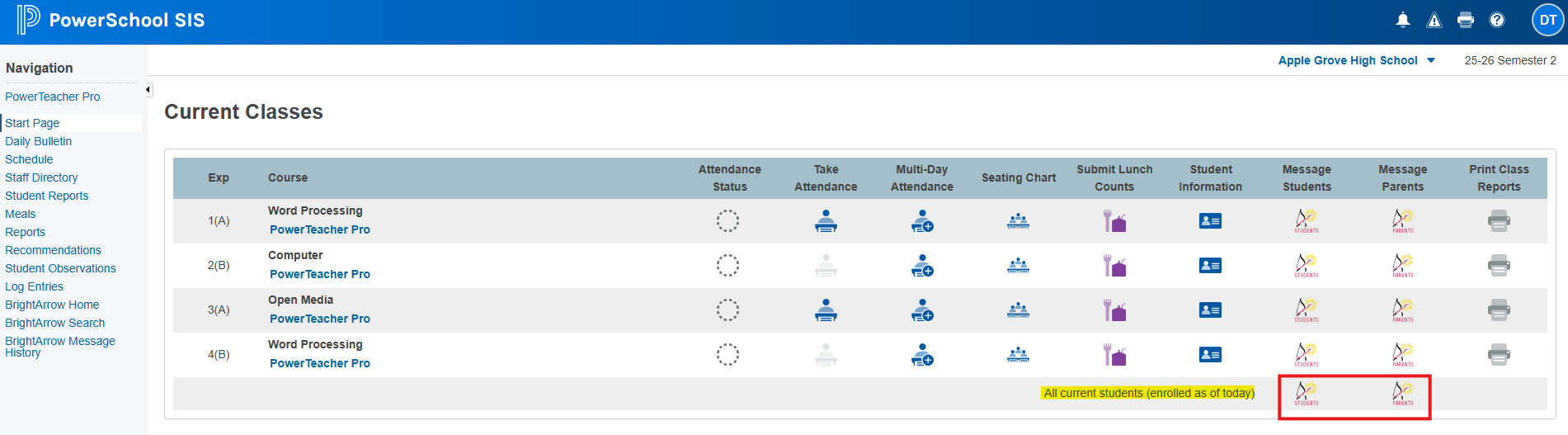Open multi-day attendance for 2(B) Computer

pyautogui.click(x=922, y=266)
